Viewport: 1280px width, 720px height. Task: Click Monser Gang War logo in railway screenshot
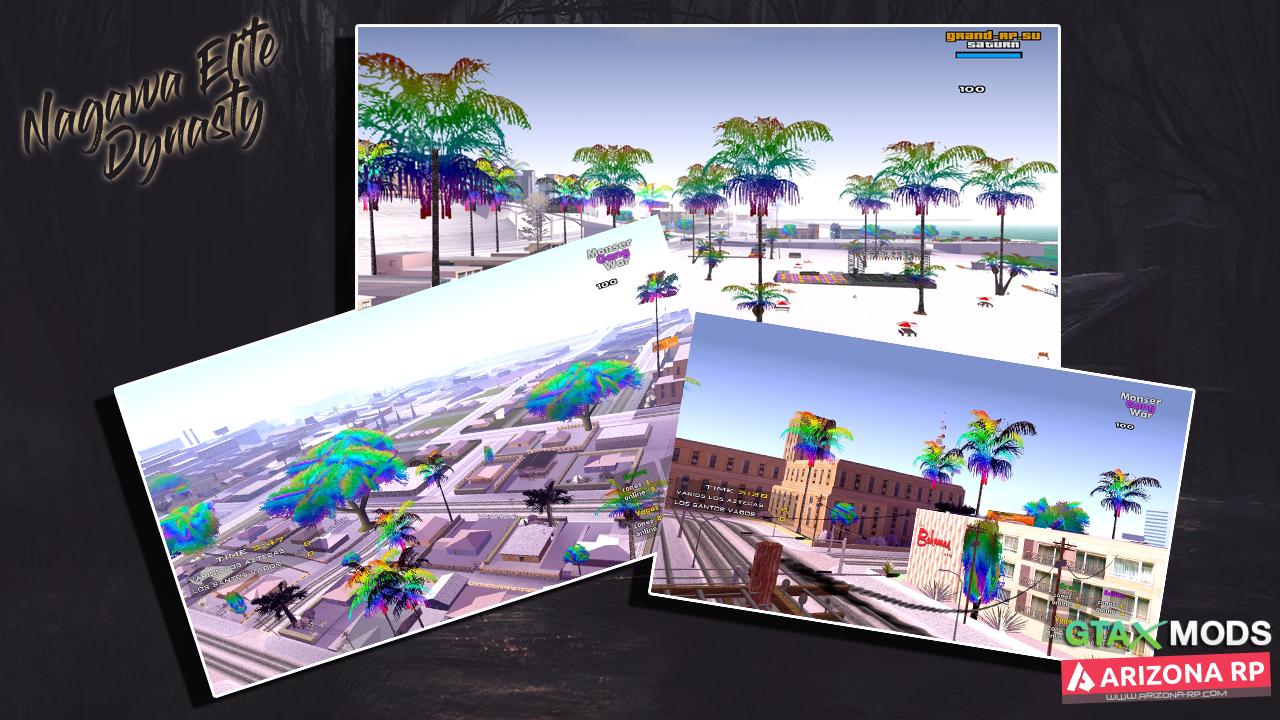click(1139, 405)
